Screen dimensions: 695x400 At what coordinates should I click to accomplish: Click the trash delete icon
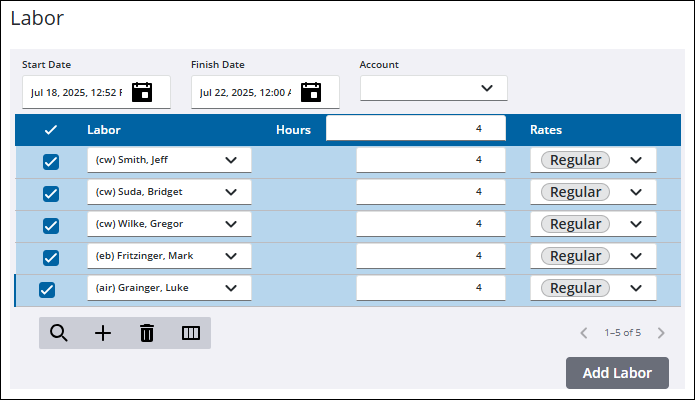click(x=147, y=333)
